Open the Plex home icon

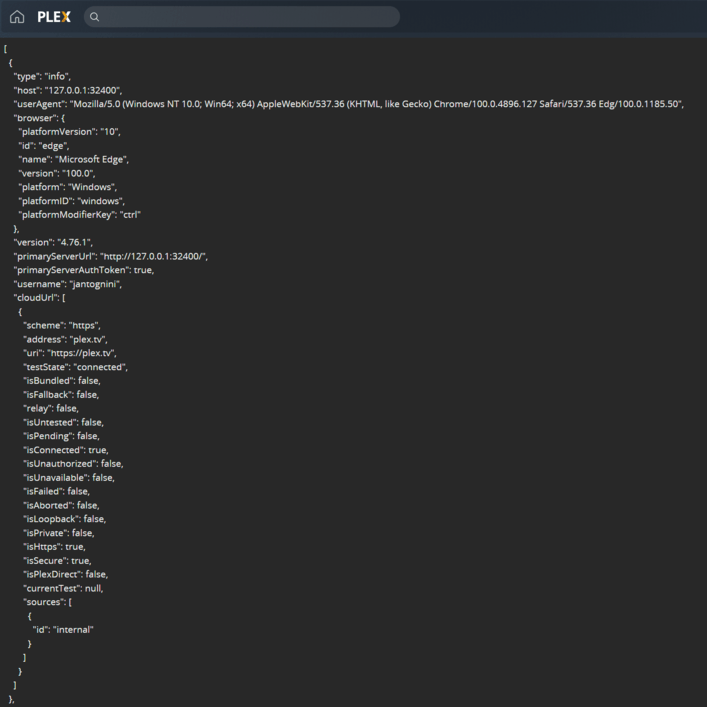(x=17, y=17)
